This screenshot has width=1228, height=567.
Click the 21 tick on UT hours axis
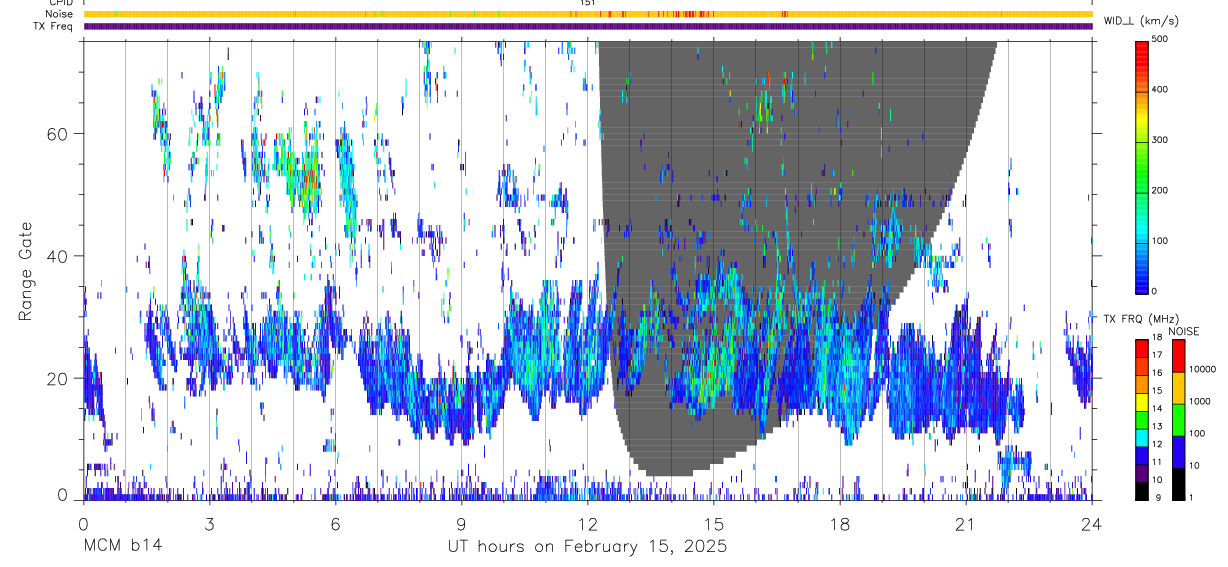966,523
